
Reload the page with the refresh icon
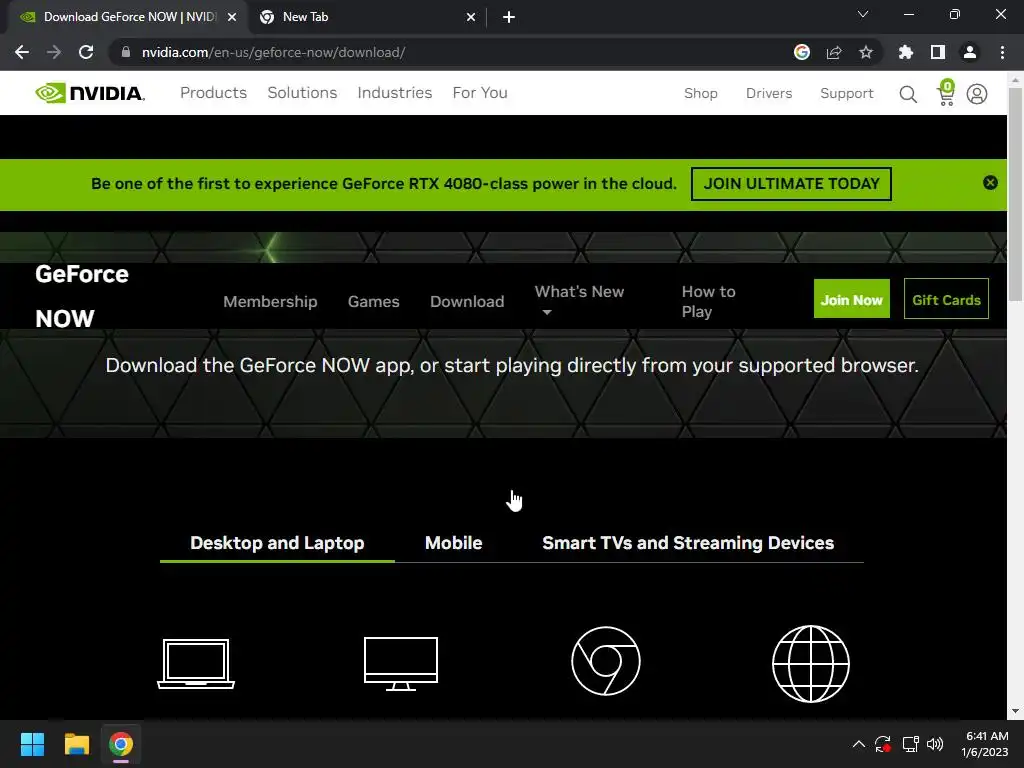(x=86, y=52)
